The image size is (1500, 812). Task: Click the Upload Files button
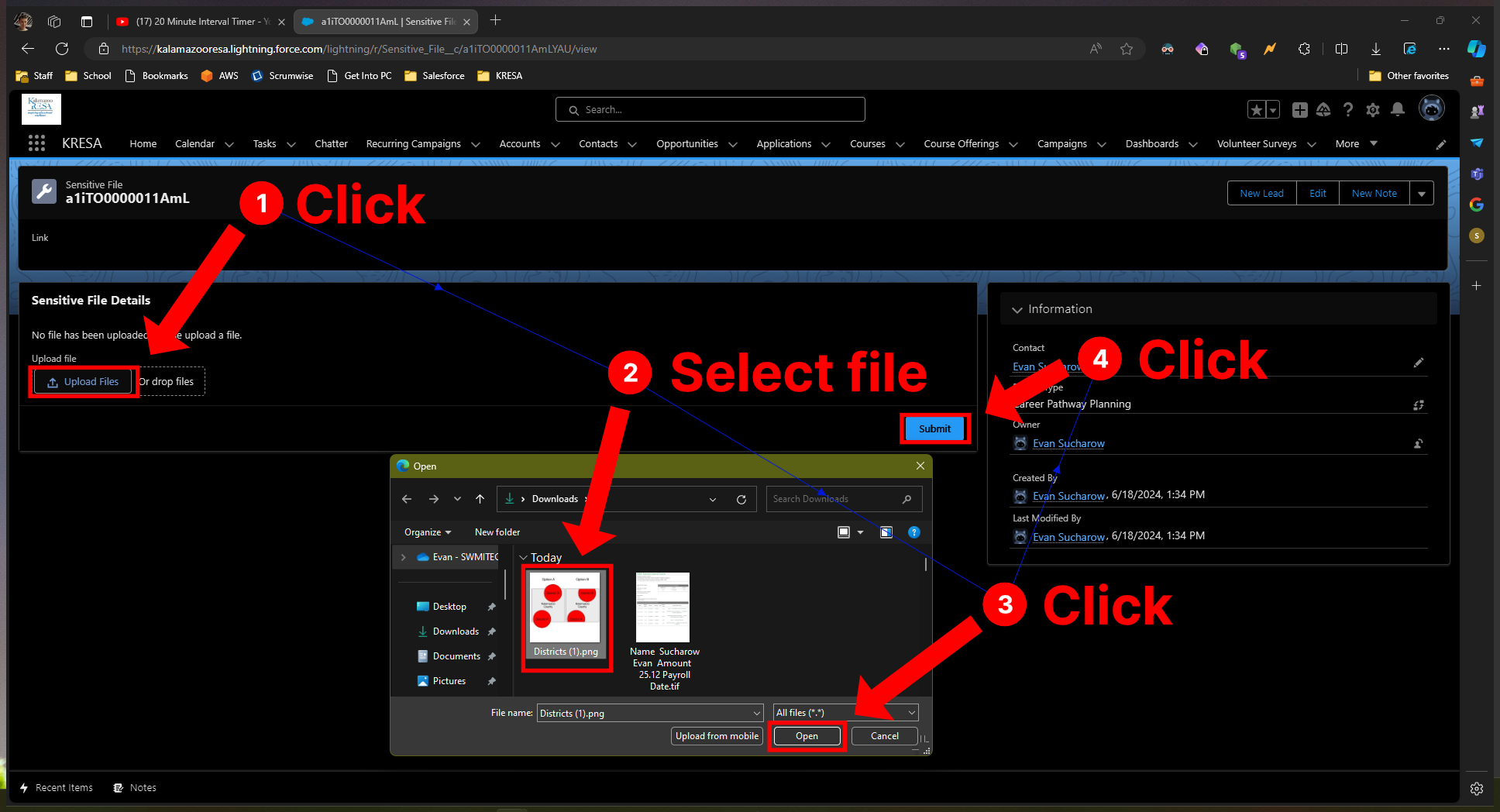(83, 382)
